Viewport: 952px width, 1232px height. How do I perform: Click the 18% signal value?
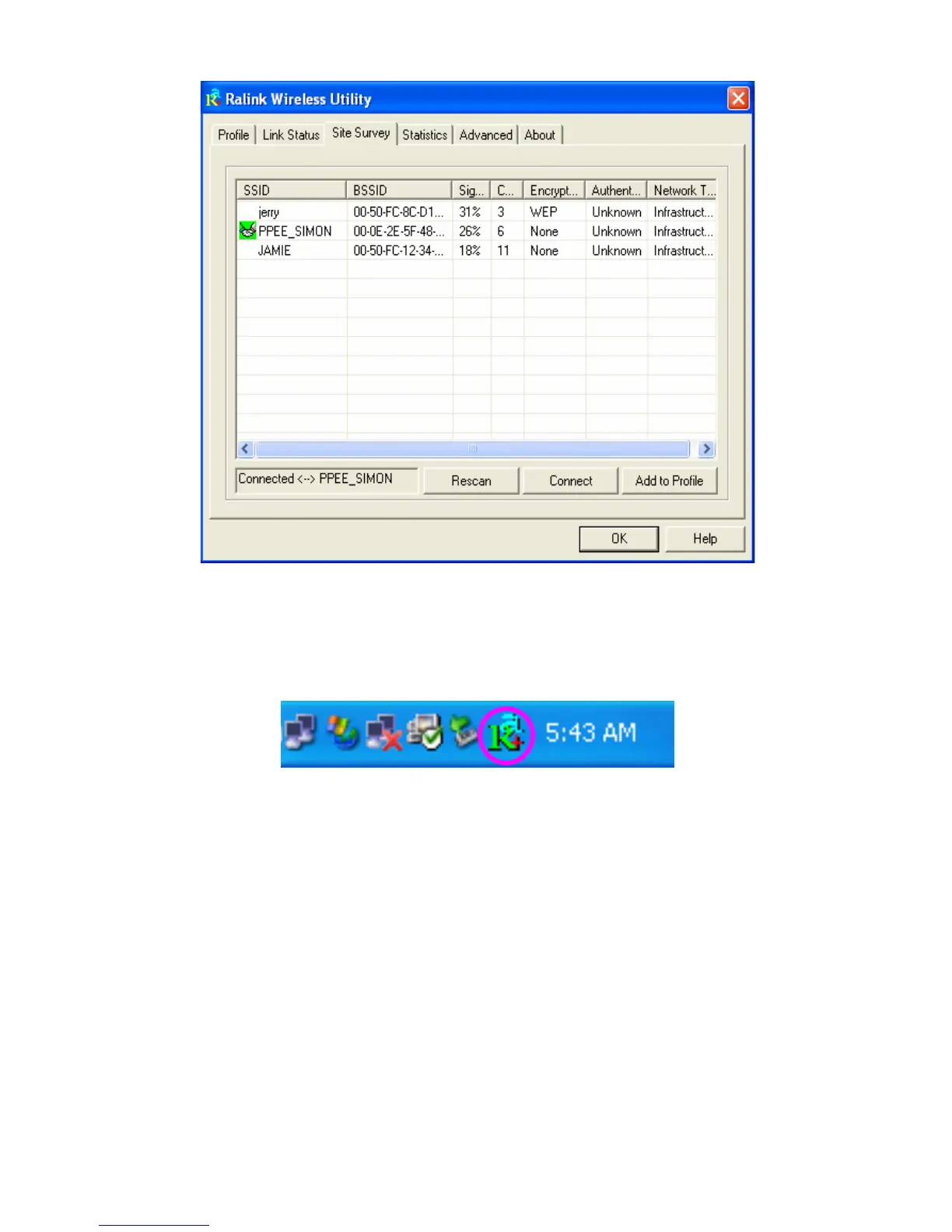pos(470,250)
